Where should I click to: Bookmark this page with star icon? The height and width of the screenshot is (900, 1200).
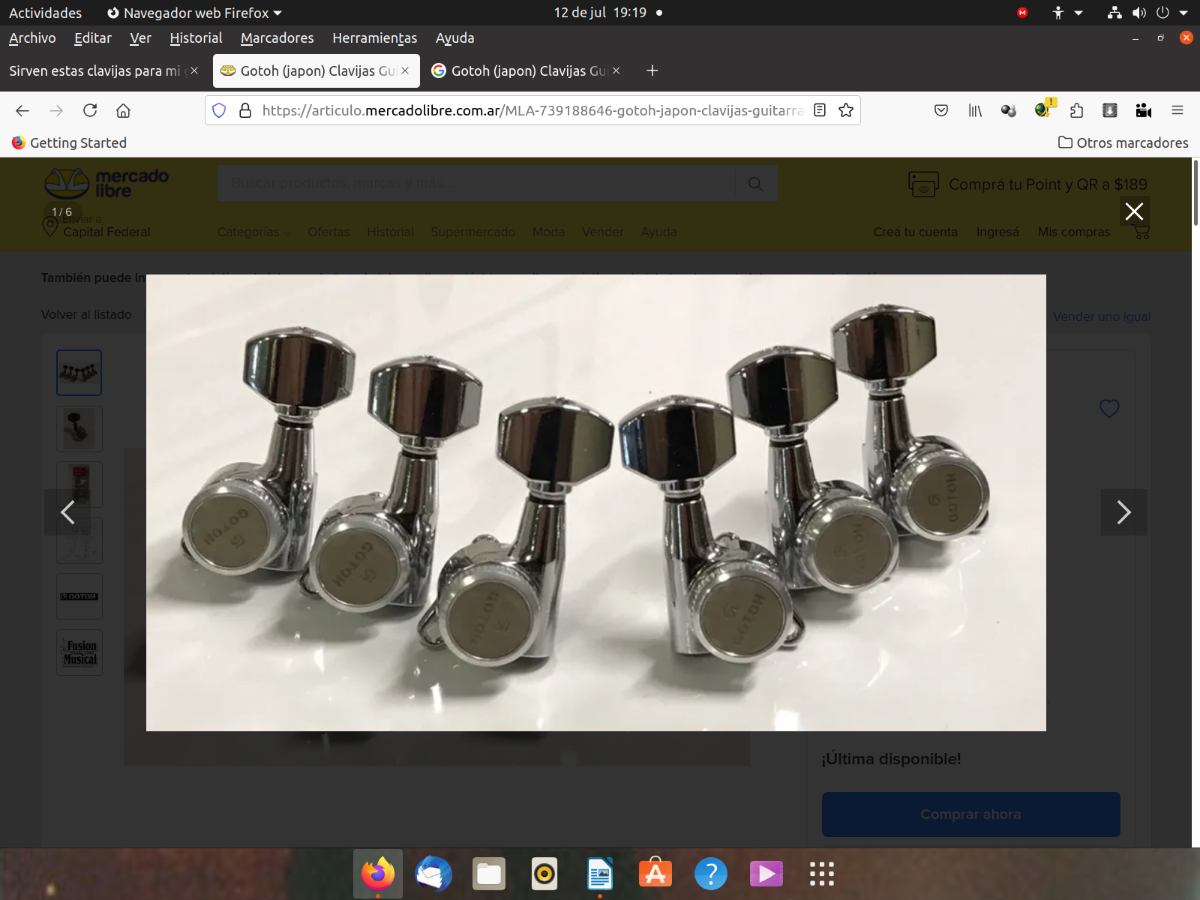pyautogui.click(x=846, y=110)
